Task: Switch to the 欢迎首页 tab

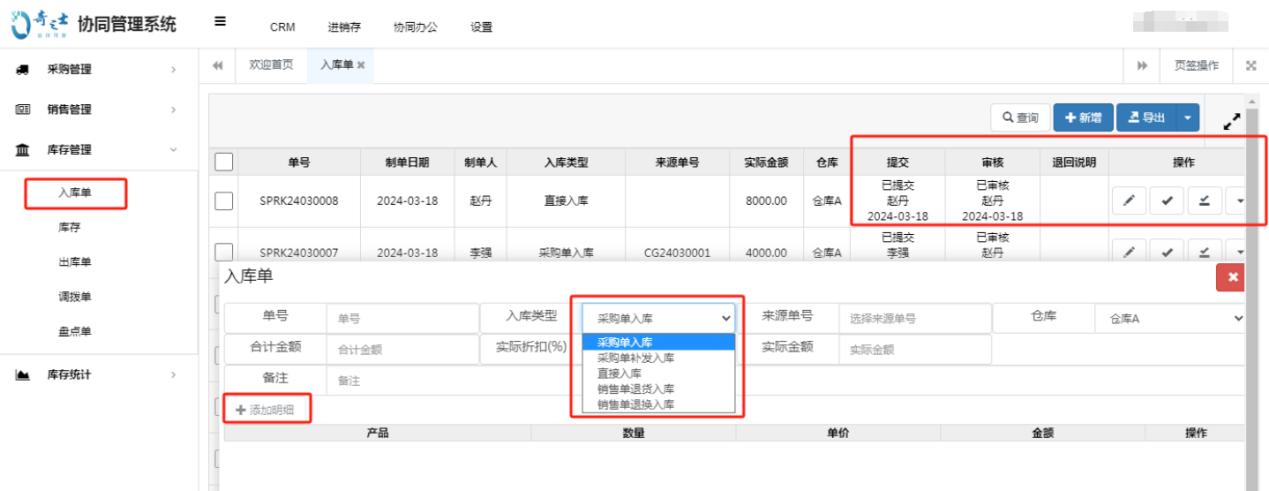Action: (270, 65)
